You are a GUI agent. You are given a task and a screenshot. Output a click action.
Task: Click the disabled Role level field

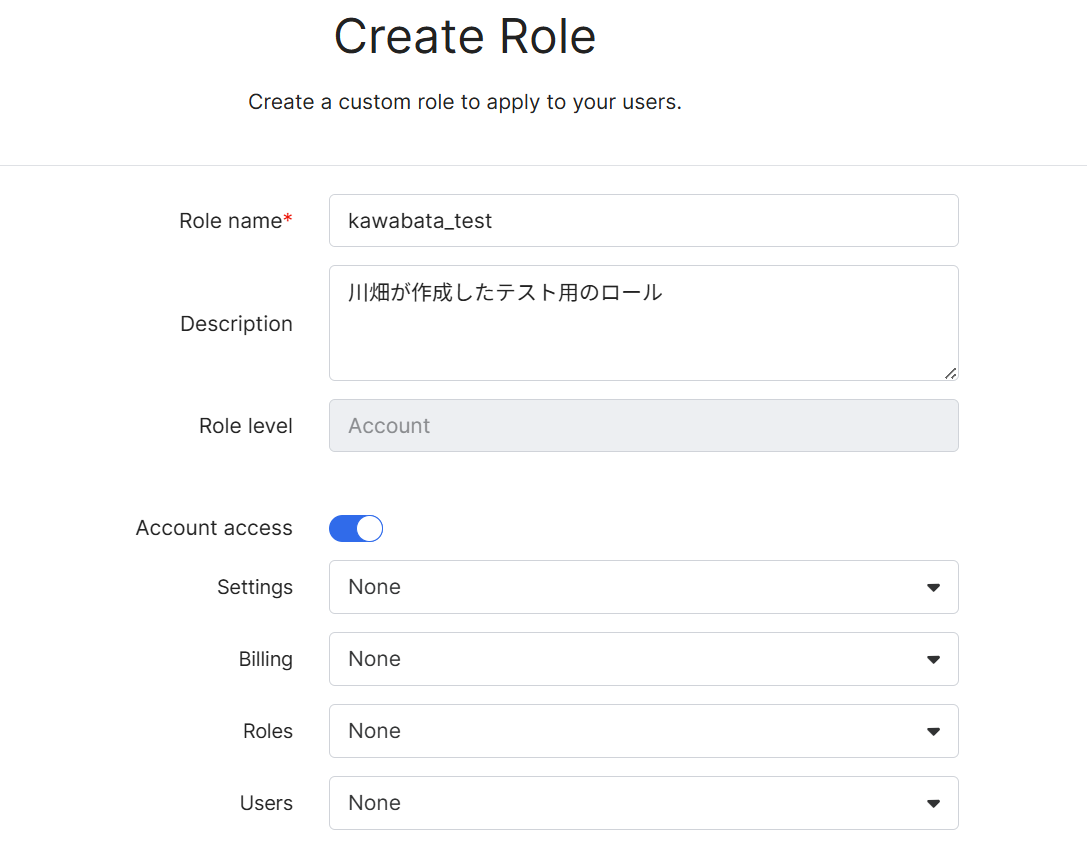click(x=643, y=426)
